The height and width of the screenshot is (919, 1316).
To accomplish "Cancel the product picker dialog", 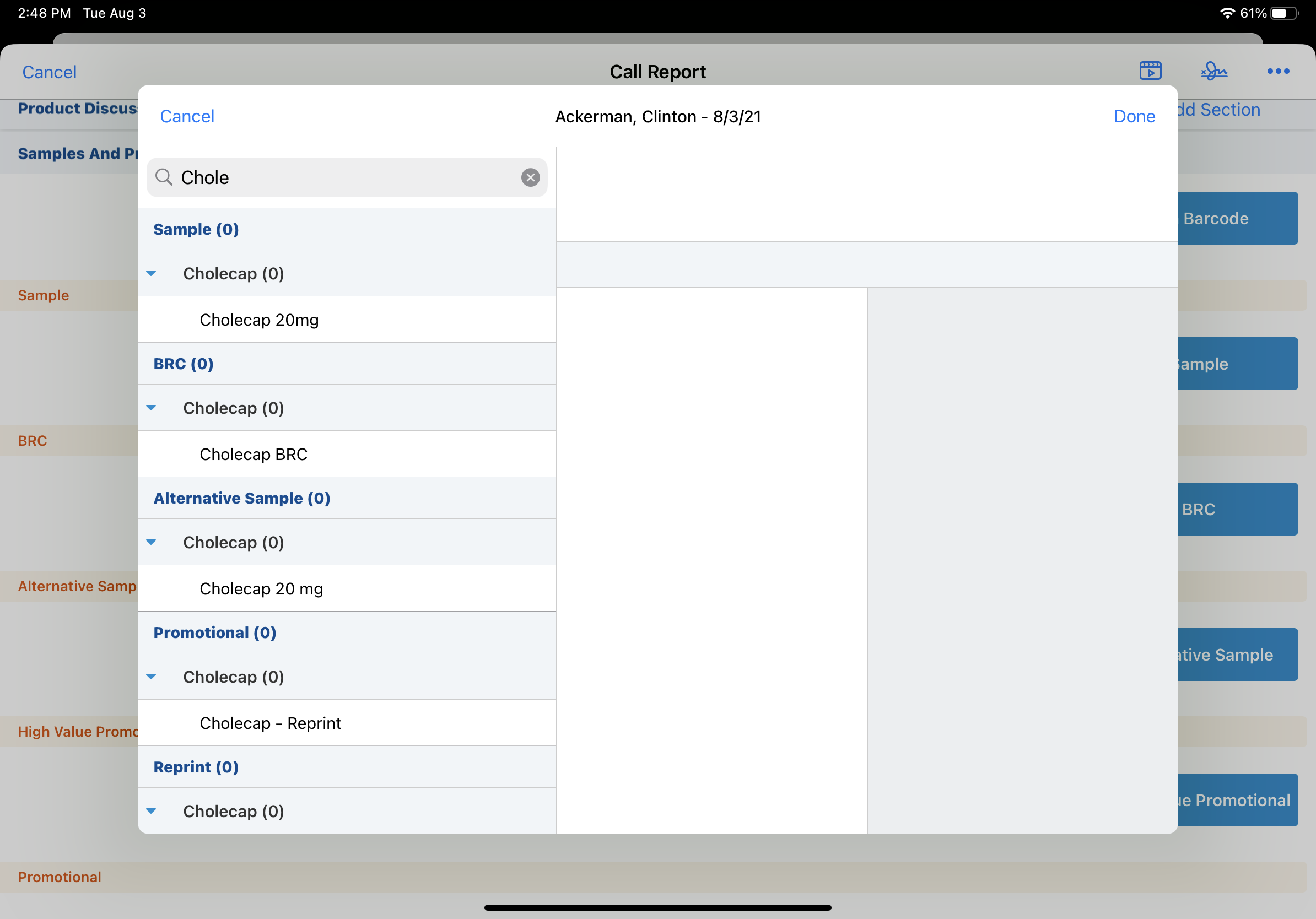I will pyautogui.click(x=187, y=116).
